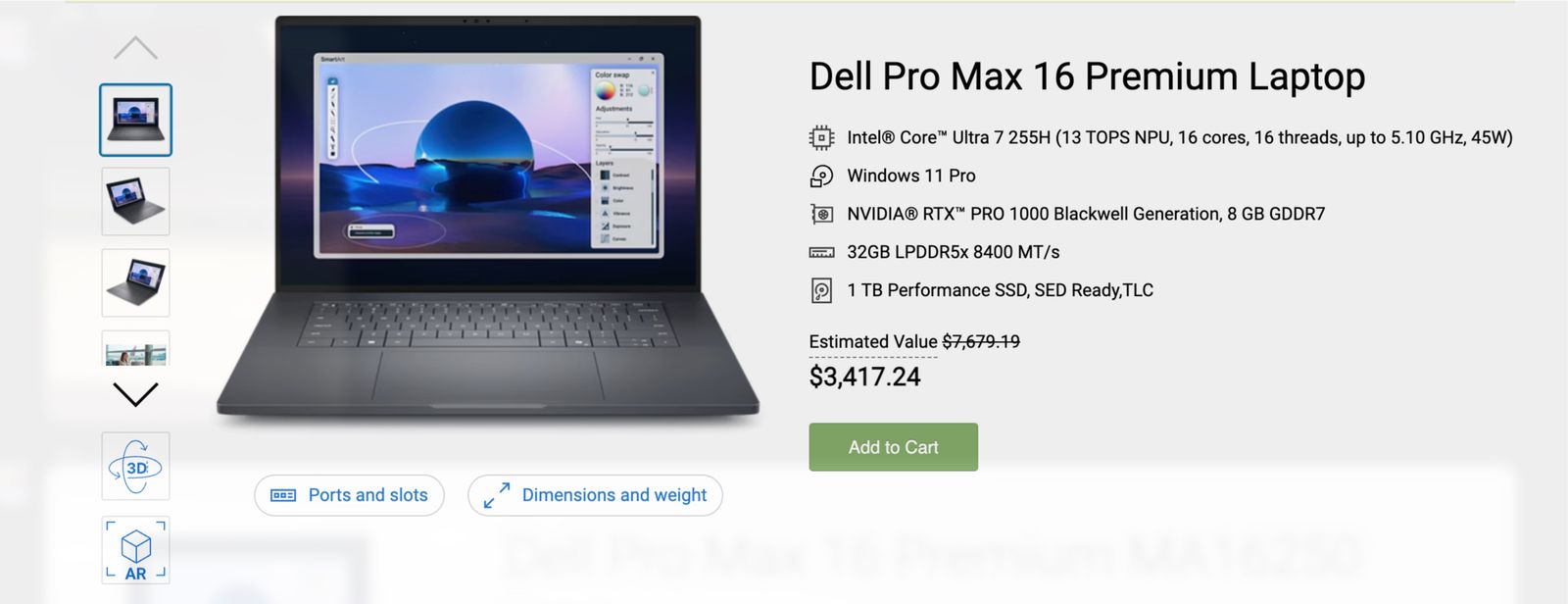Click the Estimated Value label
Screen dimensions: 1568x604
873,341
